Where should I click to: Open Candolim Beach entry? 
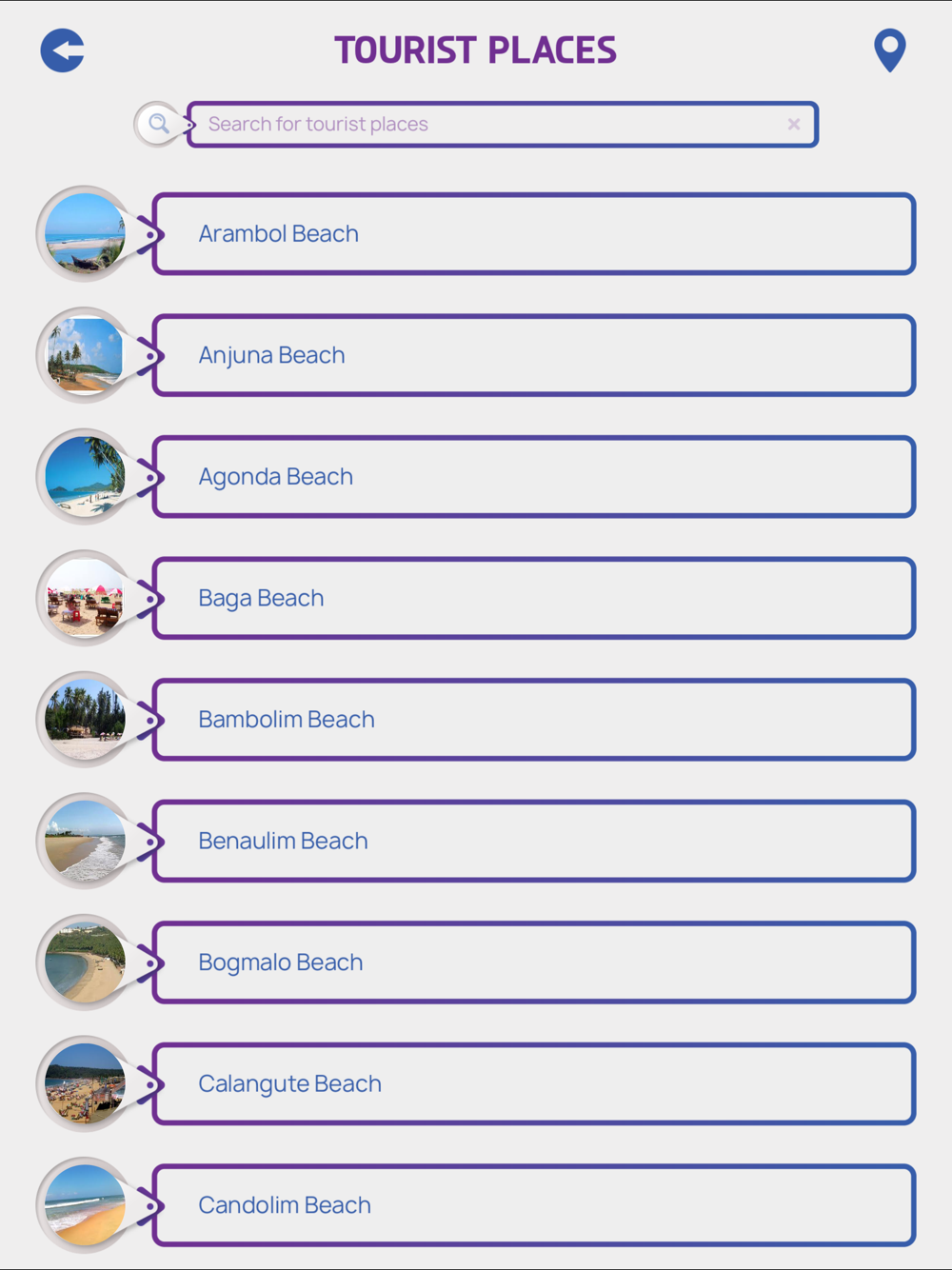point(534,1205)
